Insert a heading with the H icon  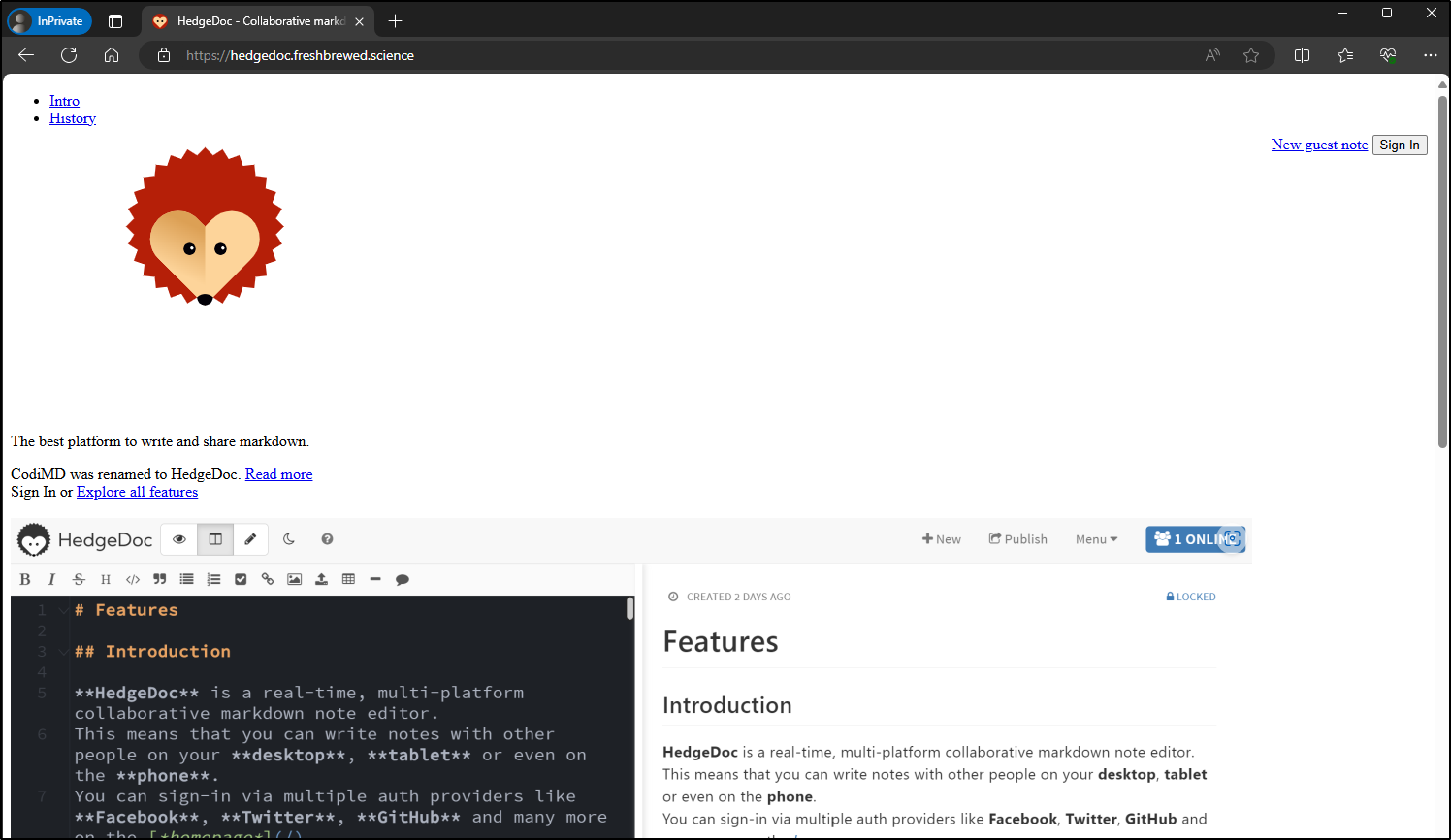pos(106,579)
